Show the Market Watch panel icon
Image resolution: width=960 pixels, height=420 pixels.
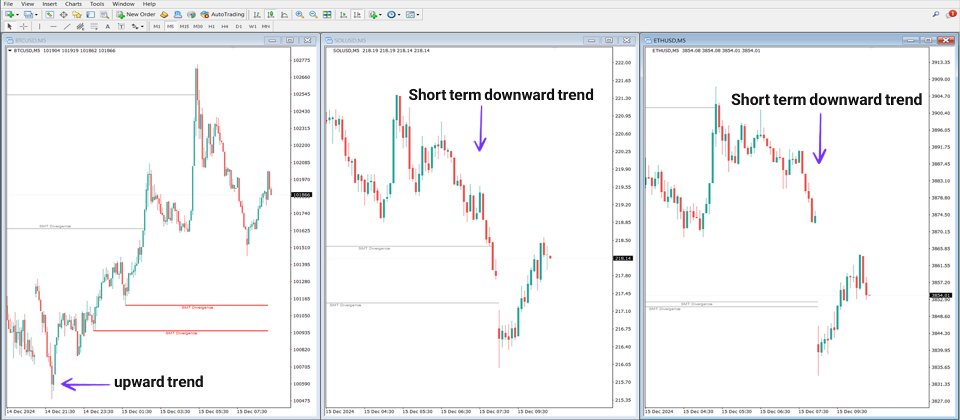(x=49, y=14)
